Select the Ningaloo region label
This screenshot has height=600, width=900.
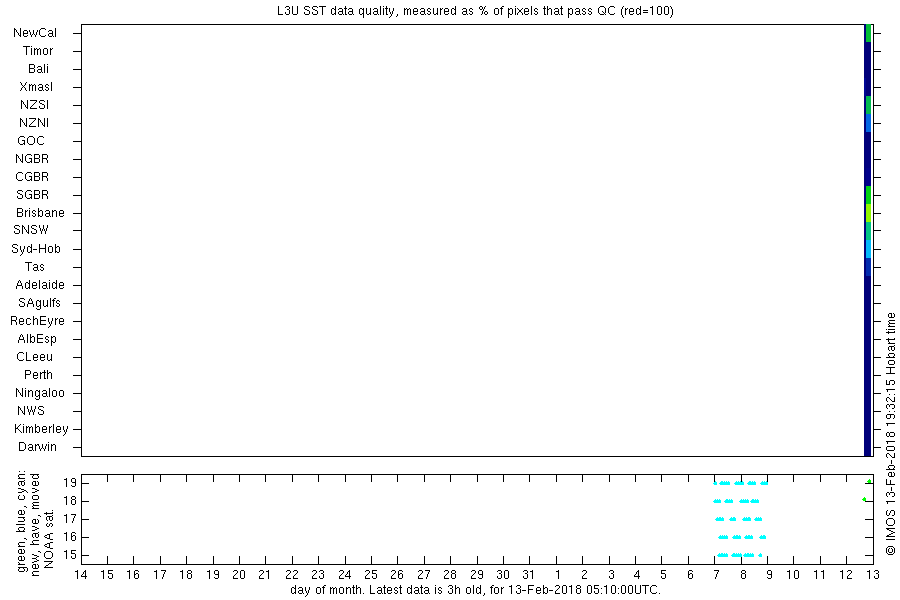[40, 393]
